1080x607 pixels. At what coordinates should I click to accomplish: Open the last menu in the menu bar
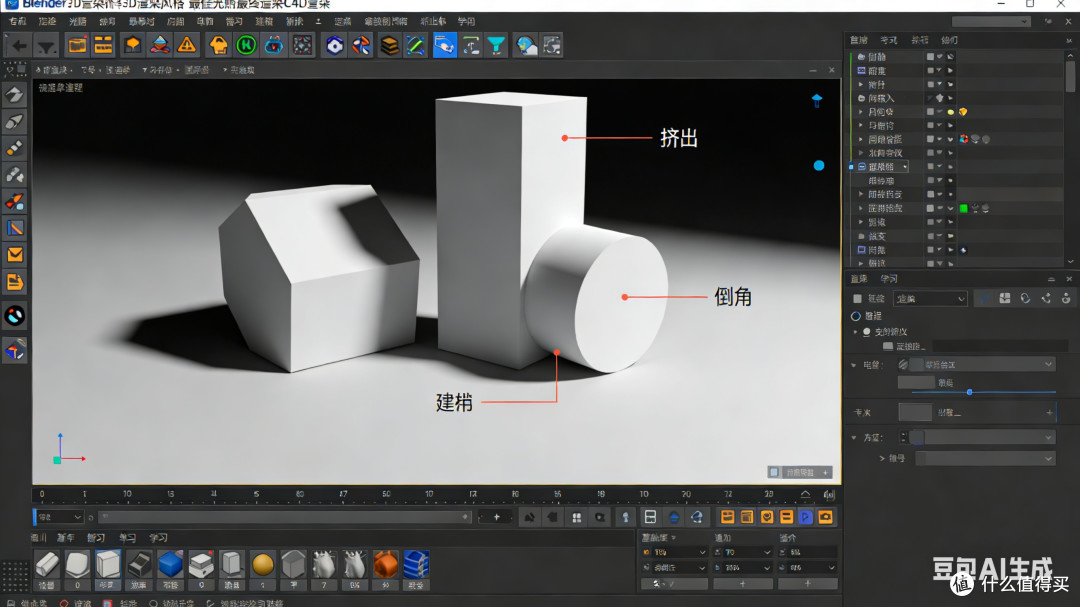pyautogui.click(x=466, y=21)
